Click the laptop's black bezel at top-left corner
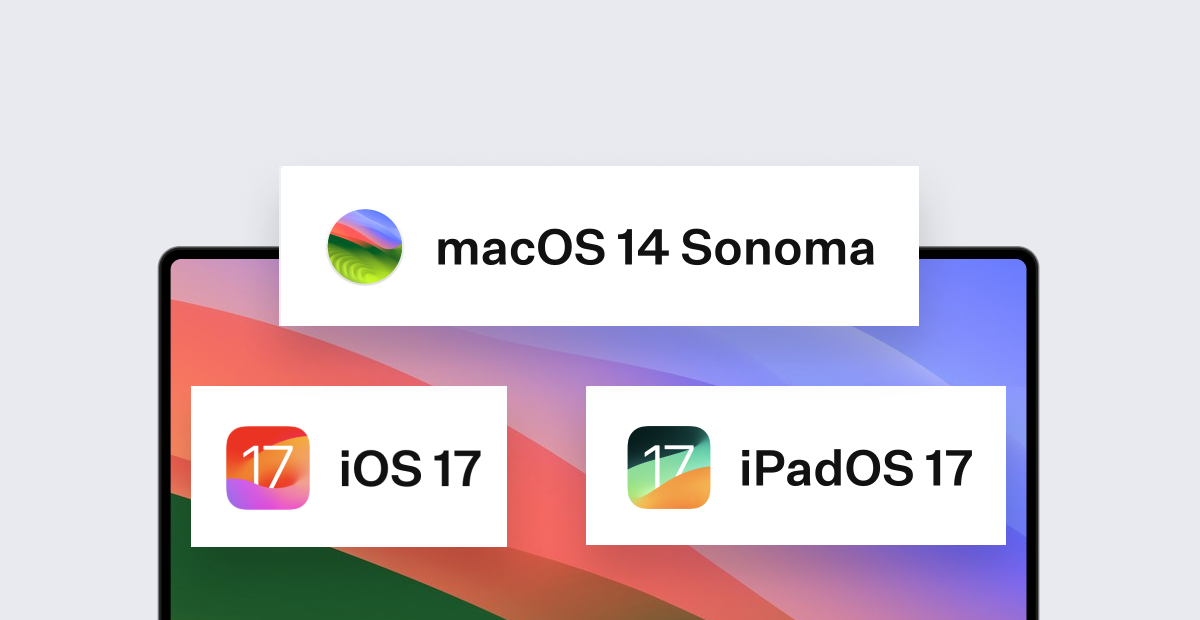This screenshot has height=620, width=1200. click(x=166, y=256)
